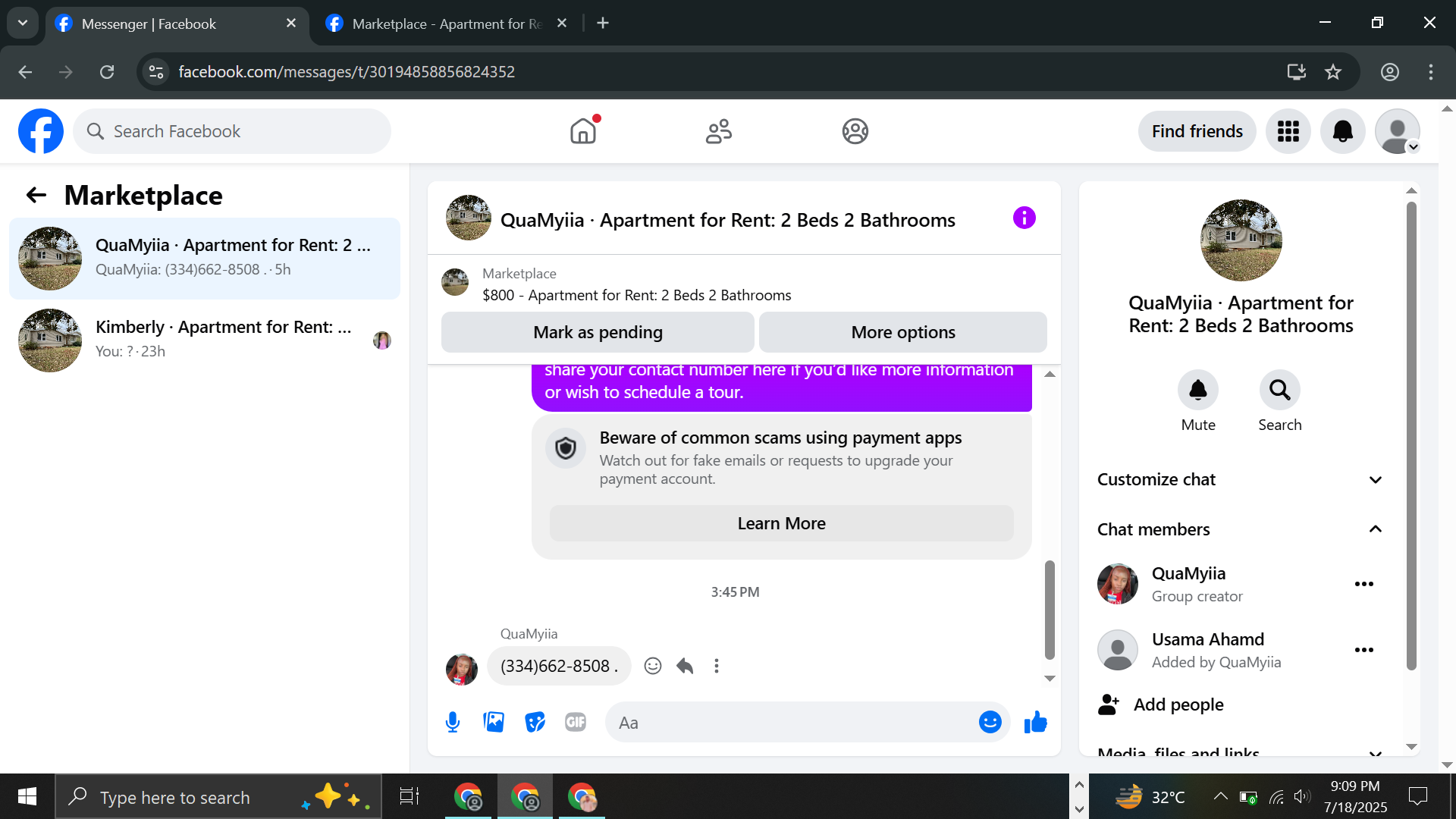
Task: Go to the Home feed icon
Action: (583, 131)
